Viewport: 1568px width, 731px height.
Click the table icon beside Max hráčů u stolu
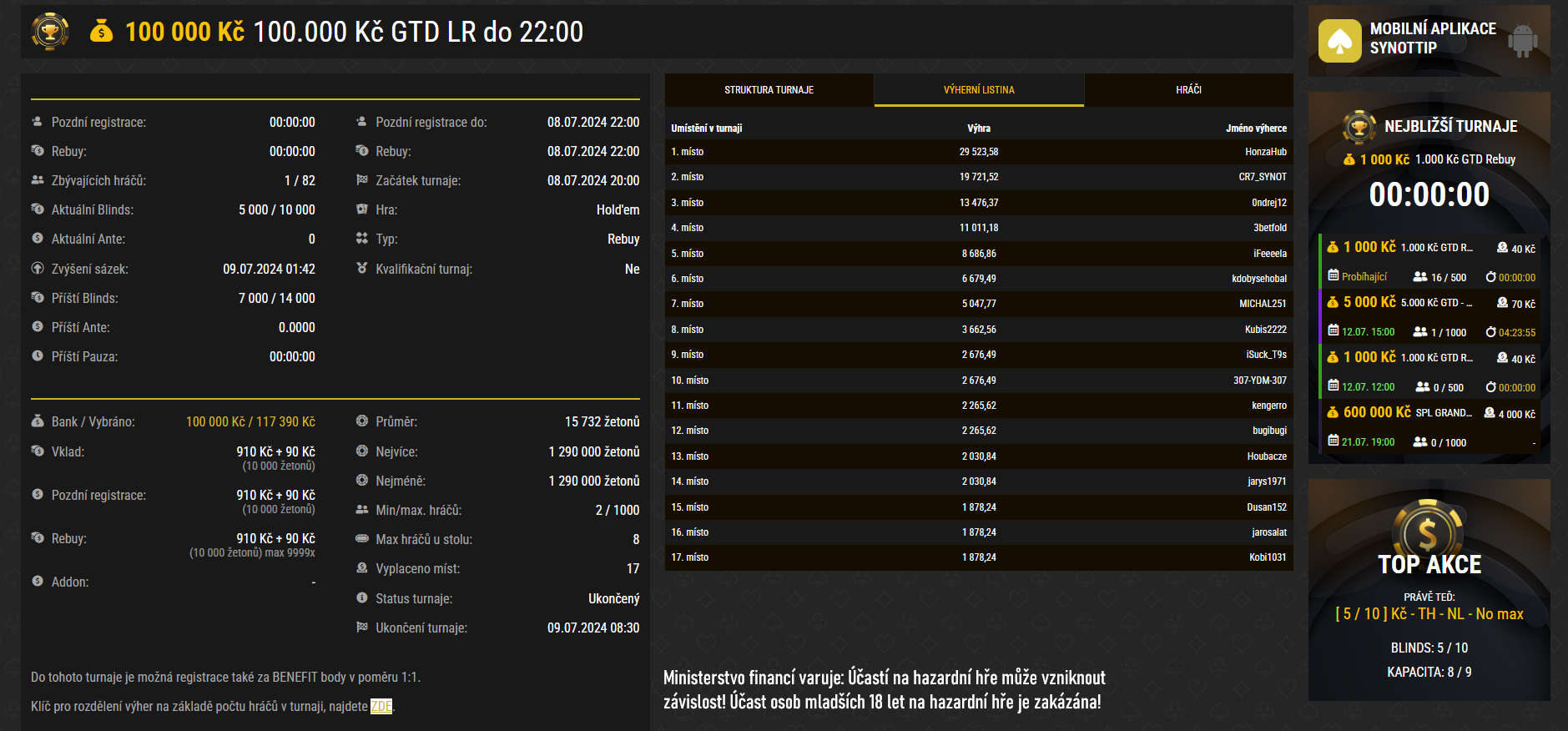pyautogui.click(x=361, y=539)
